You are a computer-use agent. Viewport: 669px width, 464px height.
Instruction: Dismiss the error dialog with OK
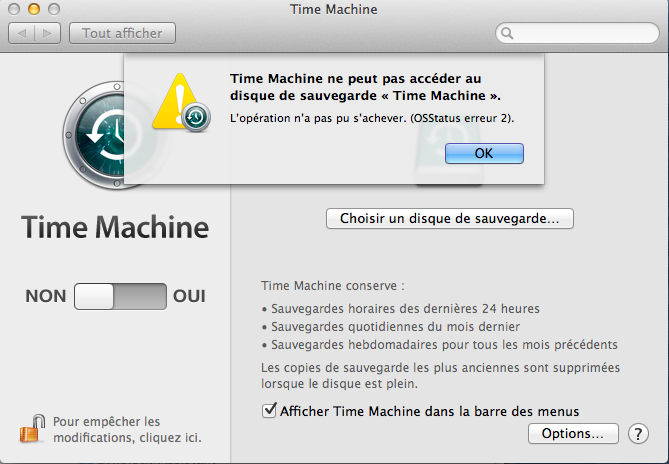click(x=484, y=154)
